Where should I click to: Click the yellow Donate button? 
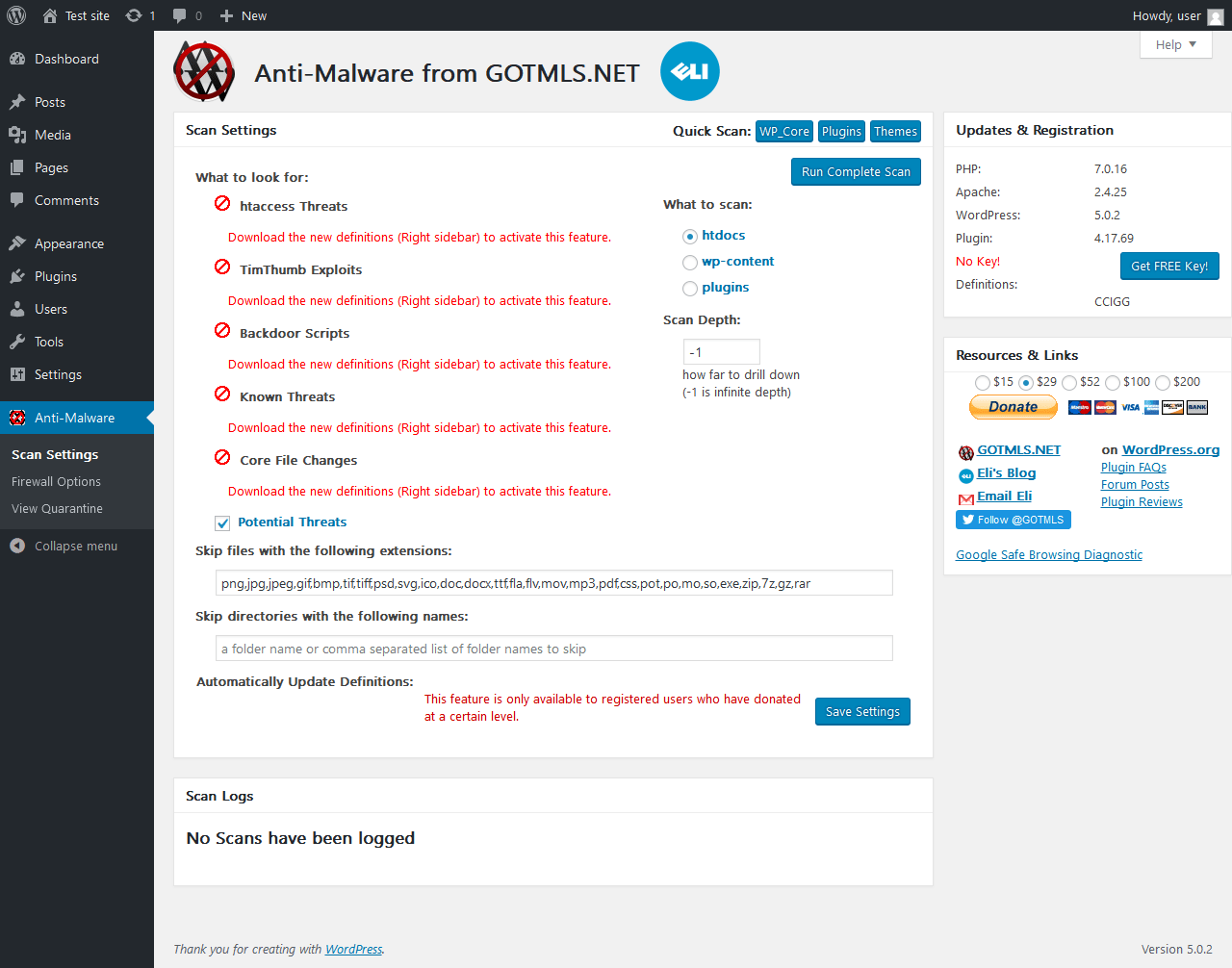pyautogui.click(x=1014, y=407)
